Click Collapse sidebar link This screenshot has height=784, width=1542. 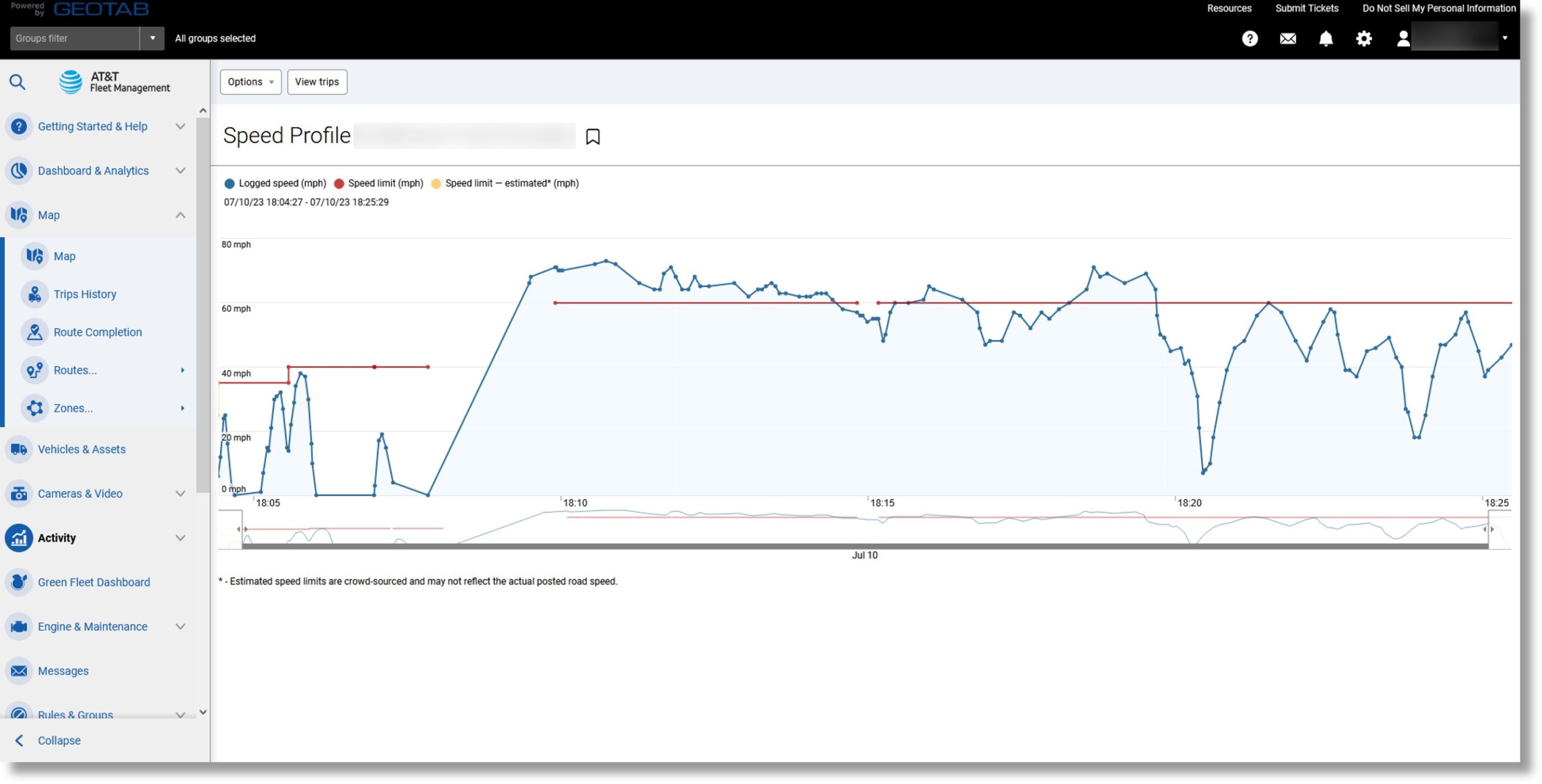[x=59, y=740]
